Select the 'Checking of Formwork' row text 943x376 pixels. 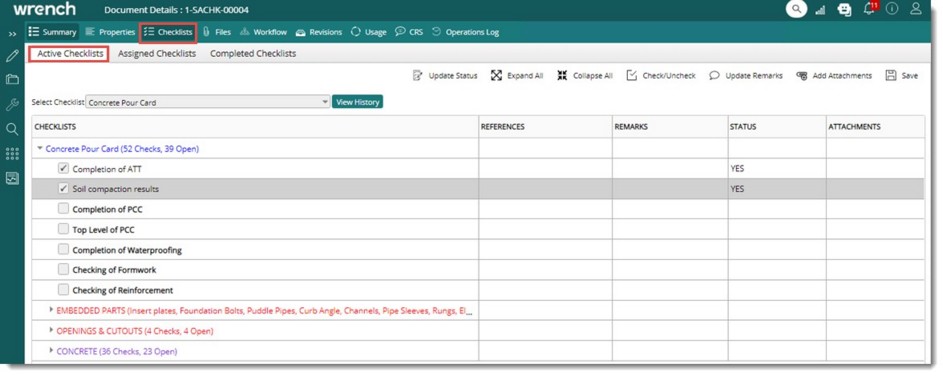(114, 270)
